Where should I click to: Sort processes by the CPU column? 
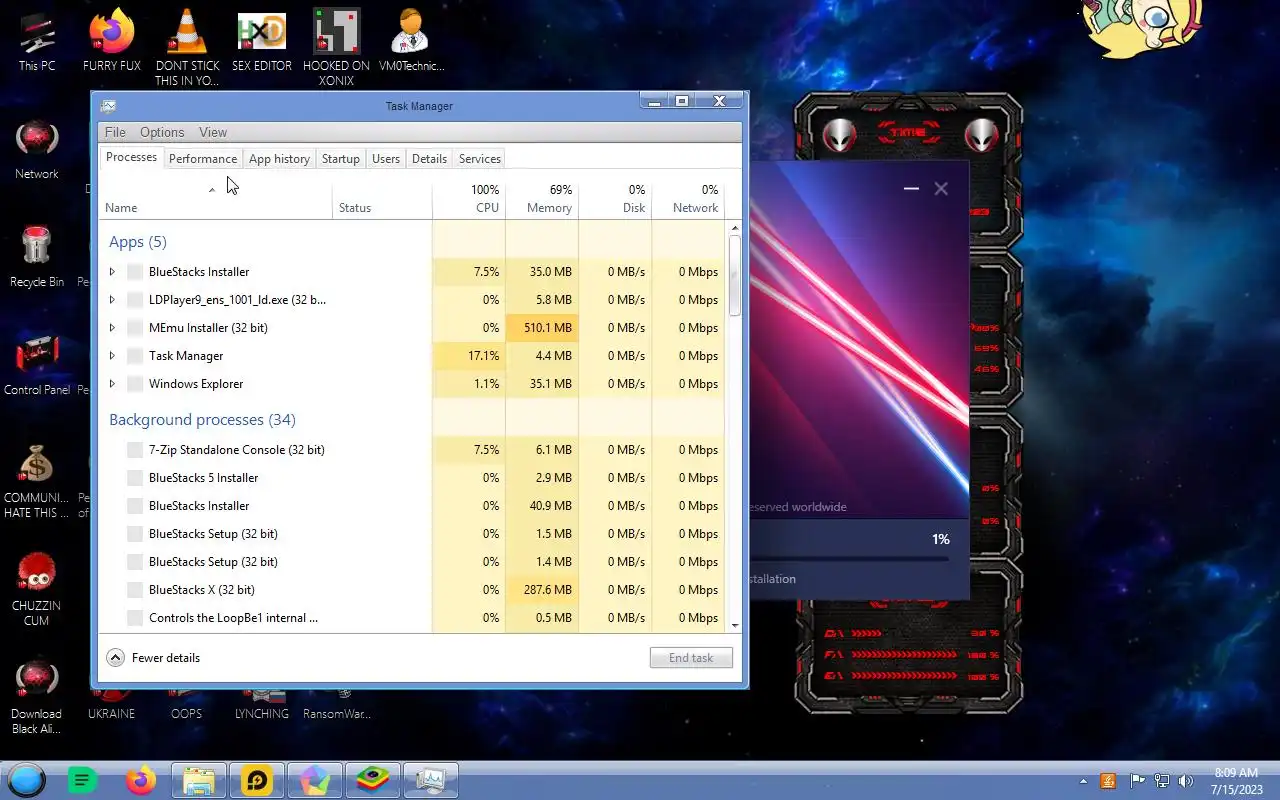pos(469,199)
